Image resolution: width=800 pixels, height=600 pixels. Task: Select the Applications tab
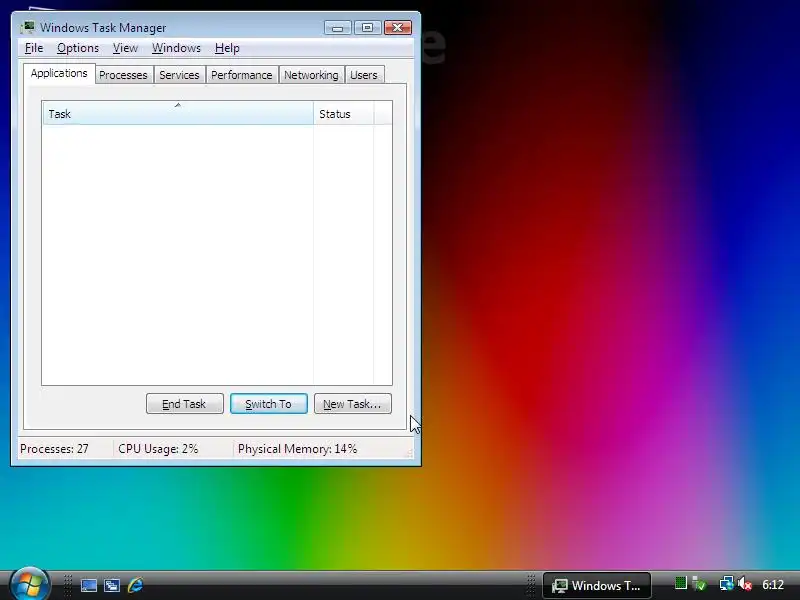click(59, 73)
